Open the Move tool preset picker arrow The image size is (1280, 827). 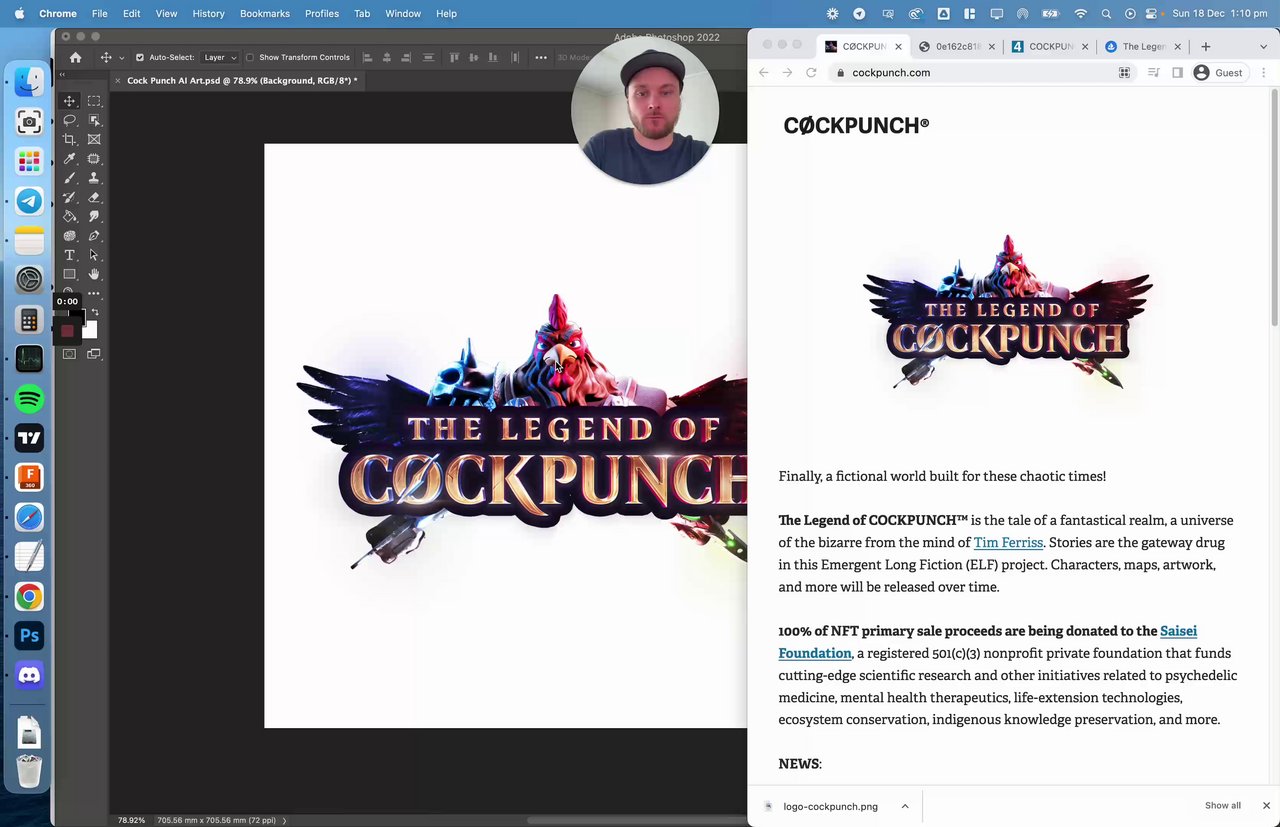(122, 58)
